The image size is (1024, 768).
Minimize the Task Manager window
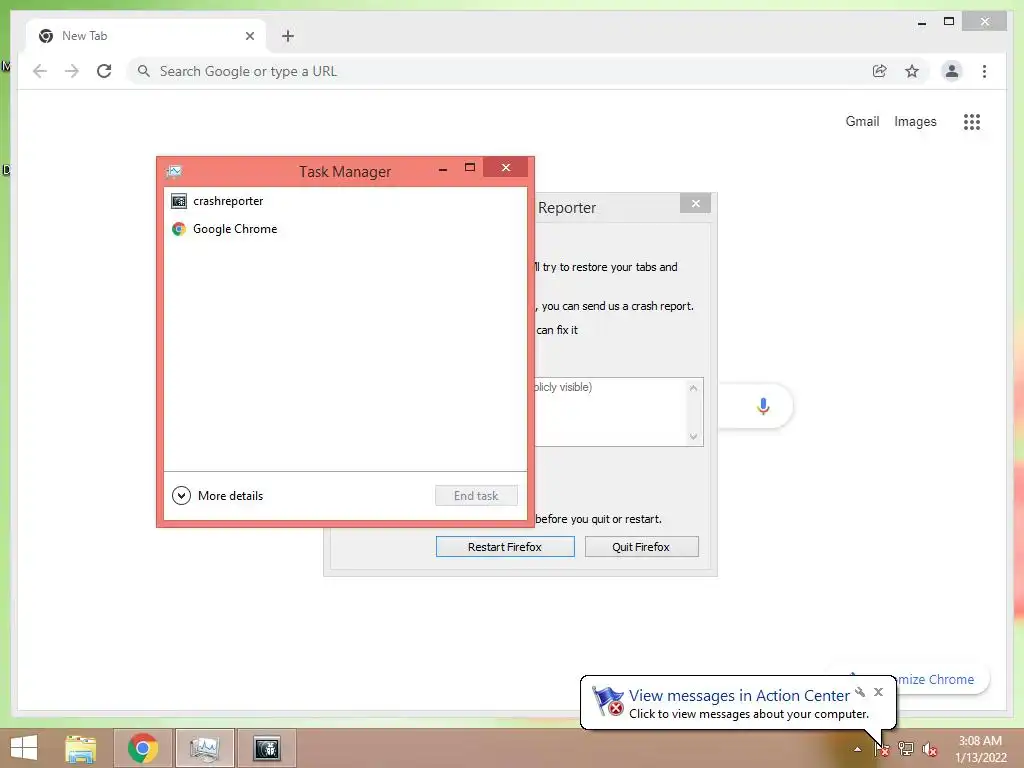pyautogui.click(x=443, y=168)
